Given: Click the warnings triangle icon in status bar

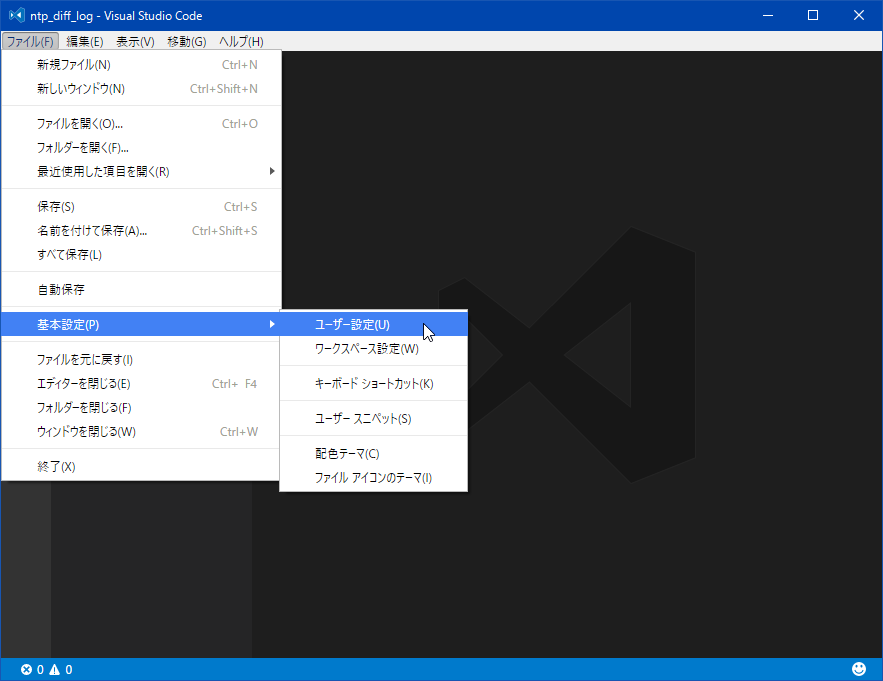Looking at the screenshot, I should 55,669.
